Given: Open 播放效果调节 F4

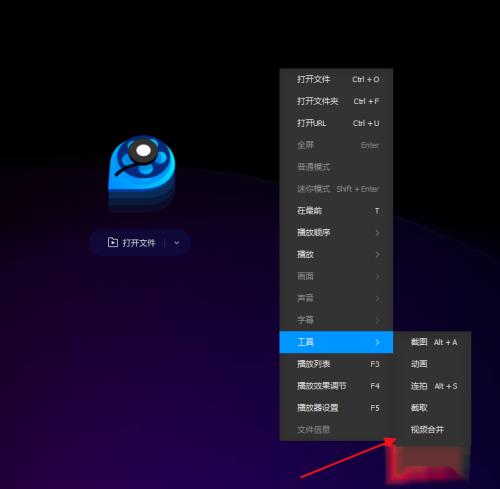Looking at the screenshot, I should point(336,386).
